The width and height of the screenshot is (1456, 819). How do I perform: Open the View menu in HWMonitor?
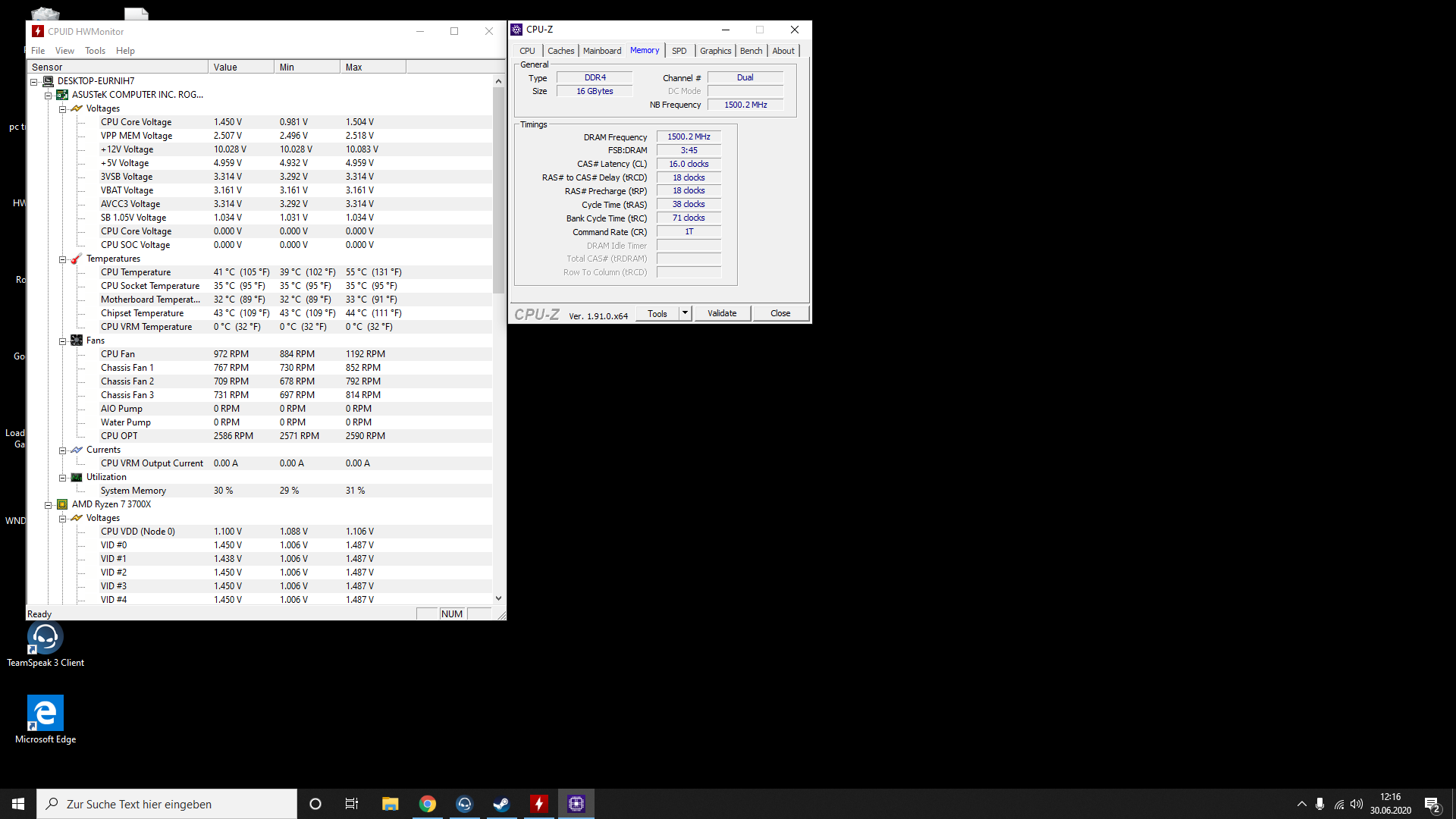[x=64, y=51]
